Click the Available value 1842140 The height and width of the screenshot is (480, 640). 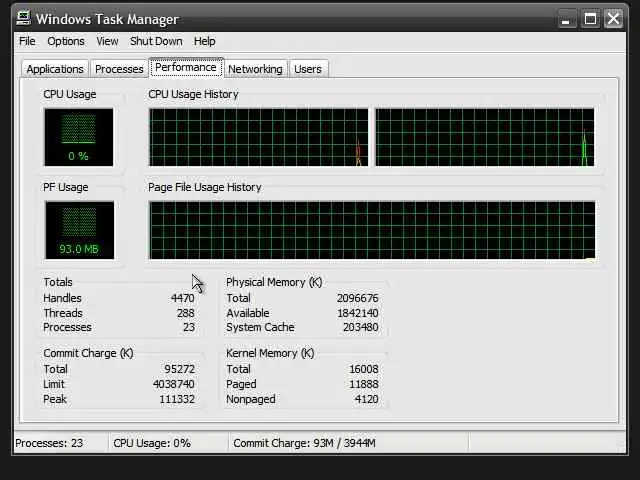pos(358,313)
